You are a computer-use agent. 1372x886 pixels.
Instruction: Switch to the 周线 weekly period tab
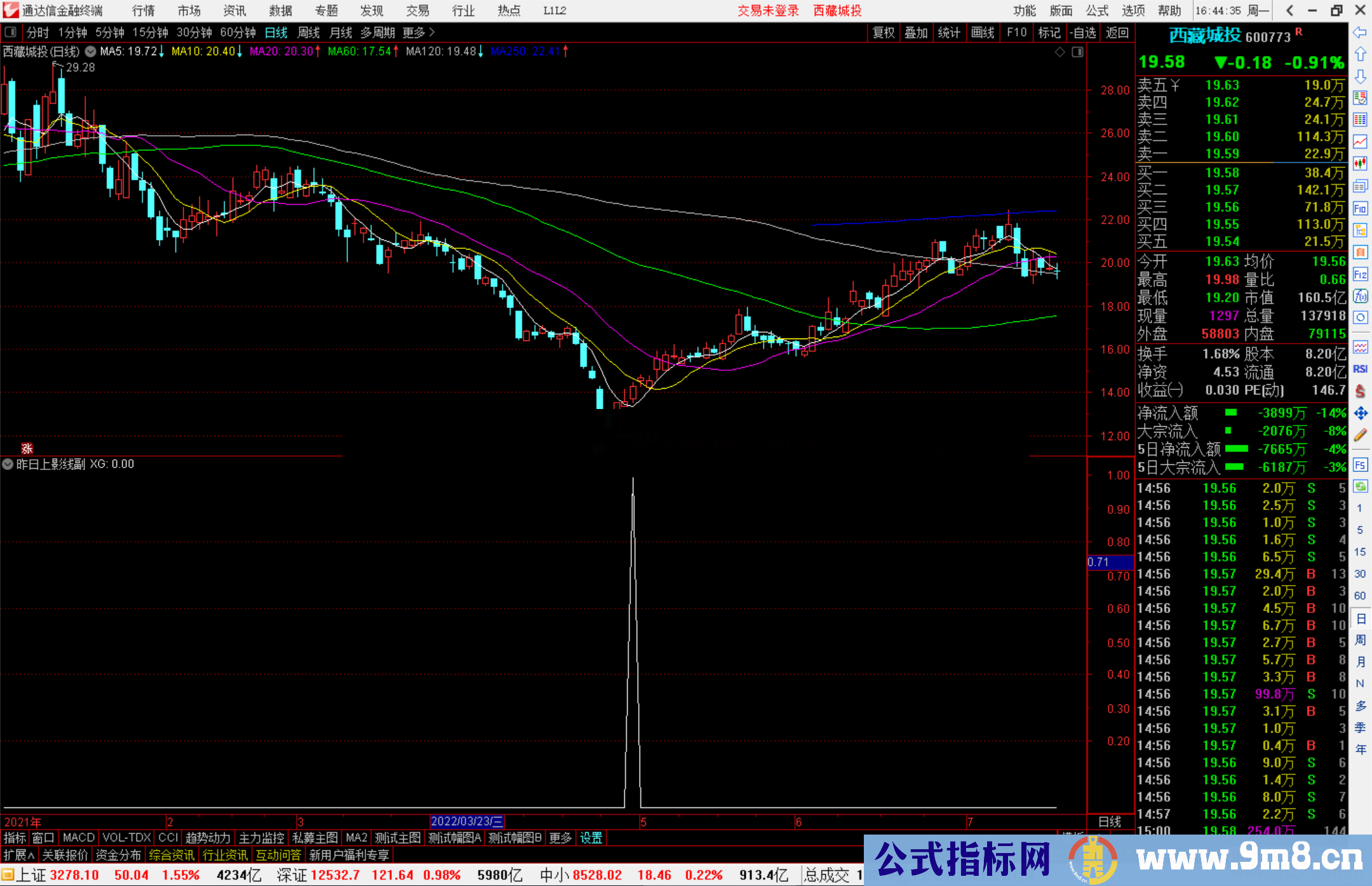(x=309, y=32)
